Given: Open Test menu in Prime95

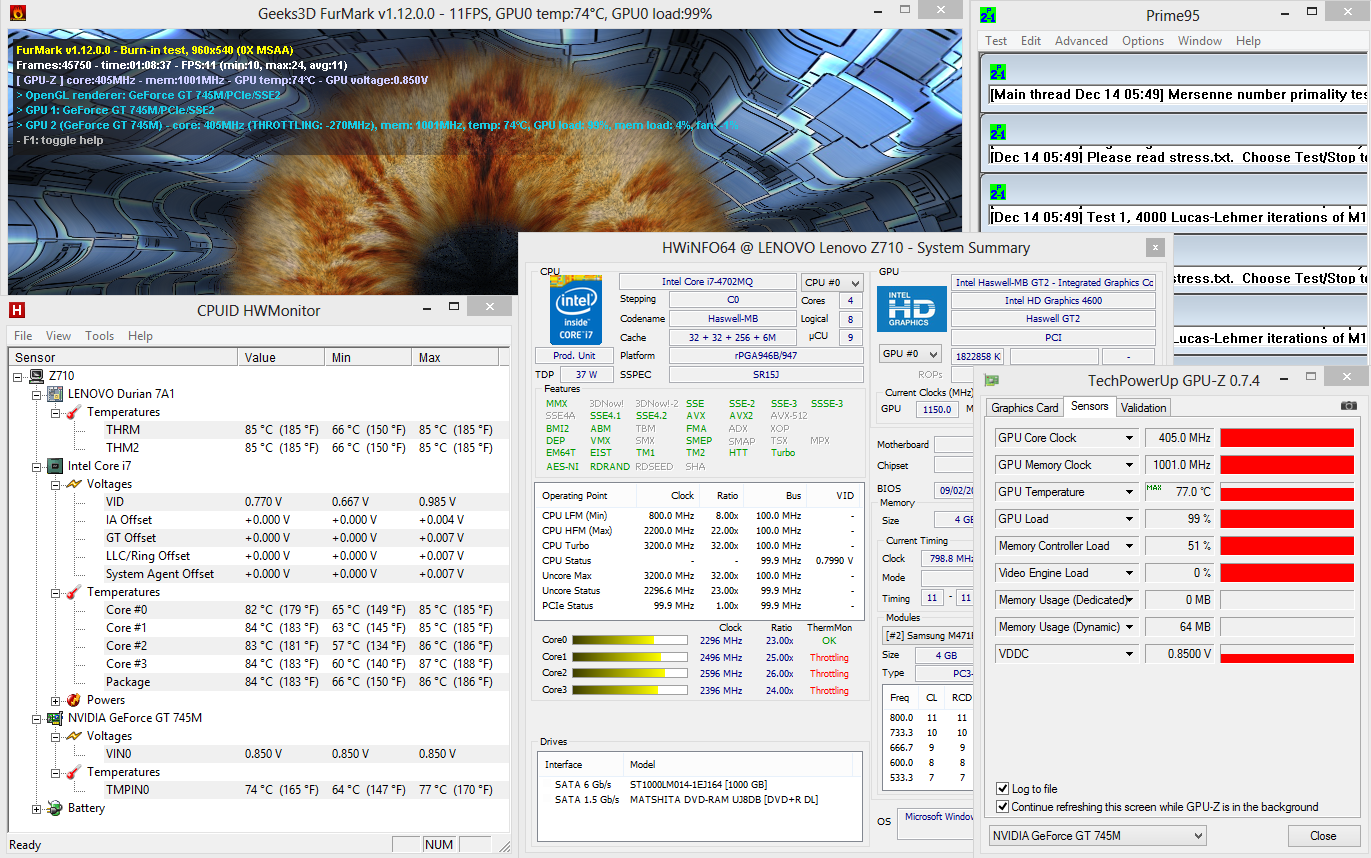Looking at the screenshot, I should click(x=996, y=41).
